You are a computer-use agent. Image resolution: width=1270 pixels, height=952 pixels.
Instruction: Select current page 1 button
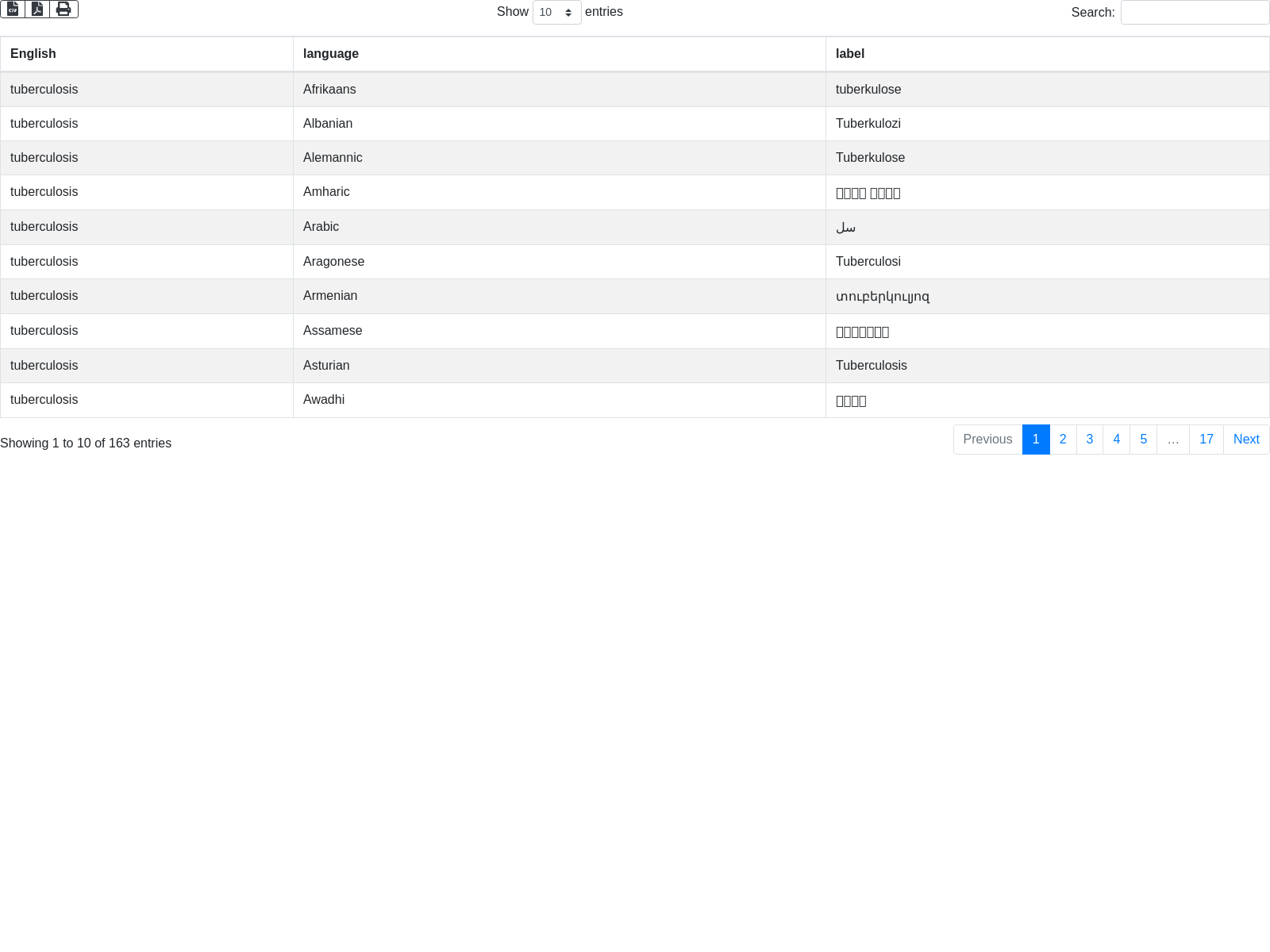pyautogui.click(x=1036, y=440)
